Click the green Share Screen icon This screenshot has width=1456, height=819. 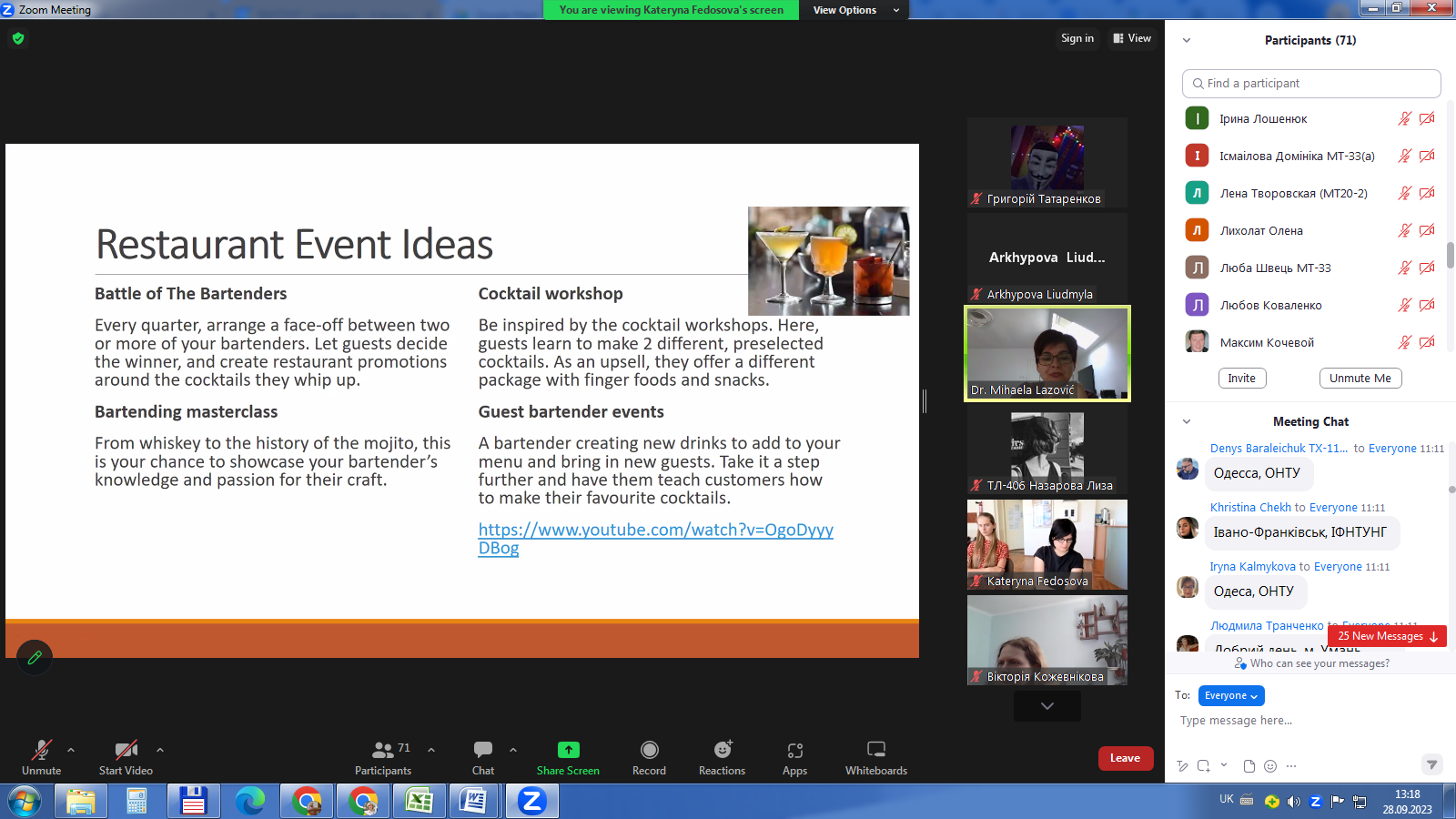pyautogui.click(x=568, y=750)
